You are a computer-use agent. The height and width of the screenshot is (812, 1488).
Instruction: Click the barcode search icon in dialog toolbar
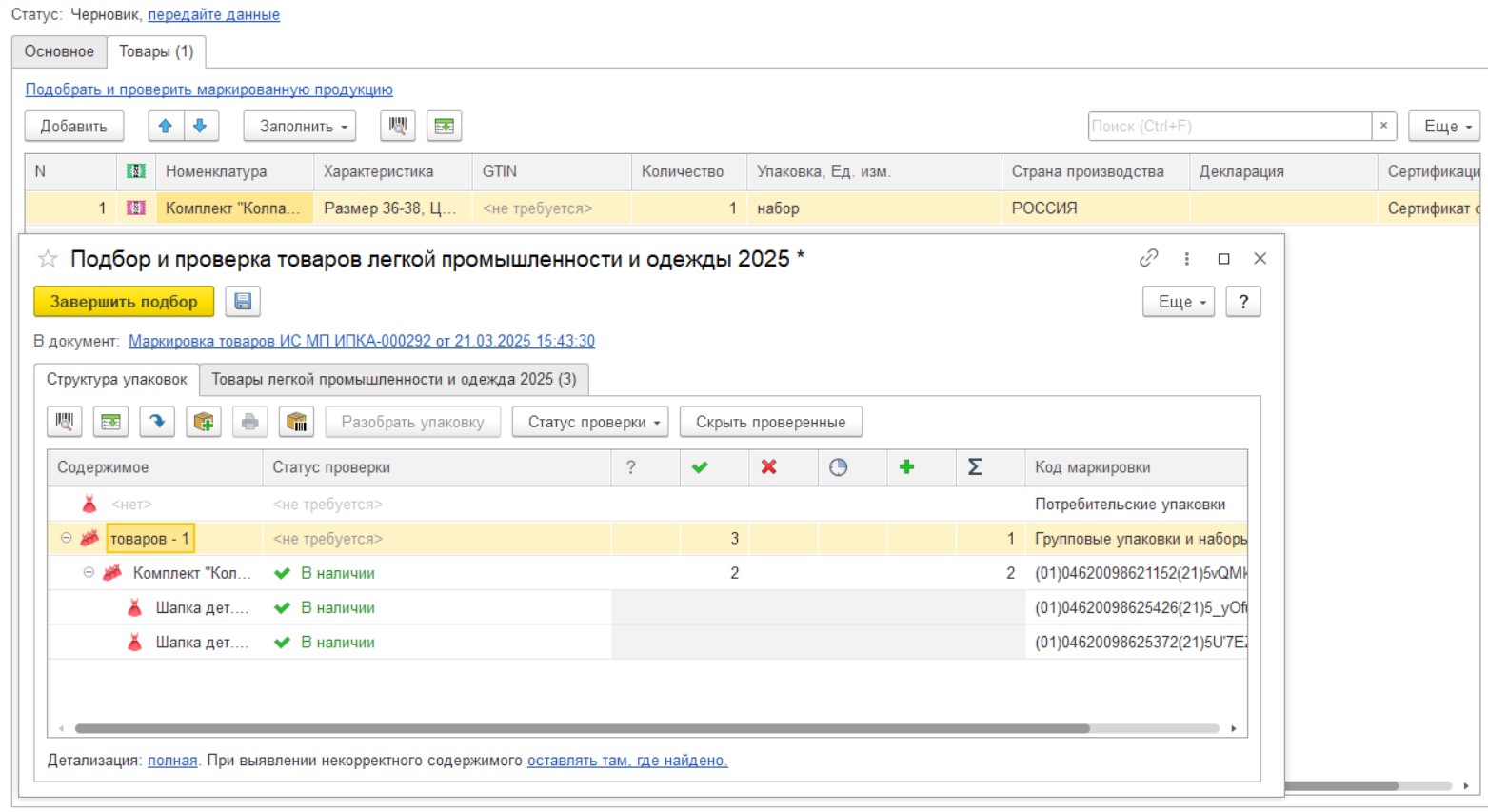coord(65,422)
